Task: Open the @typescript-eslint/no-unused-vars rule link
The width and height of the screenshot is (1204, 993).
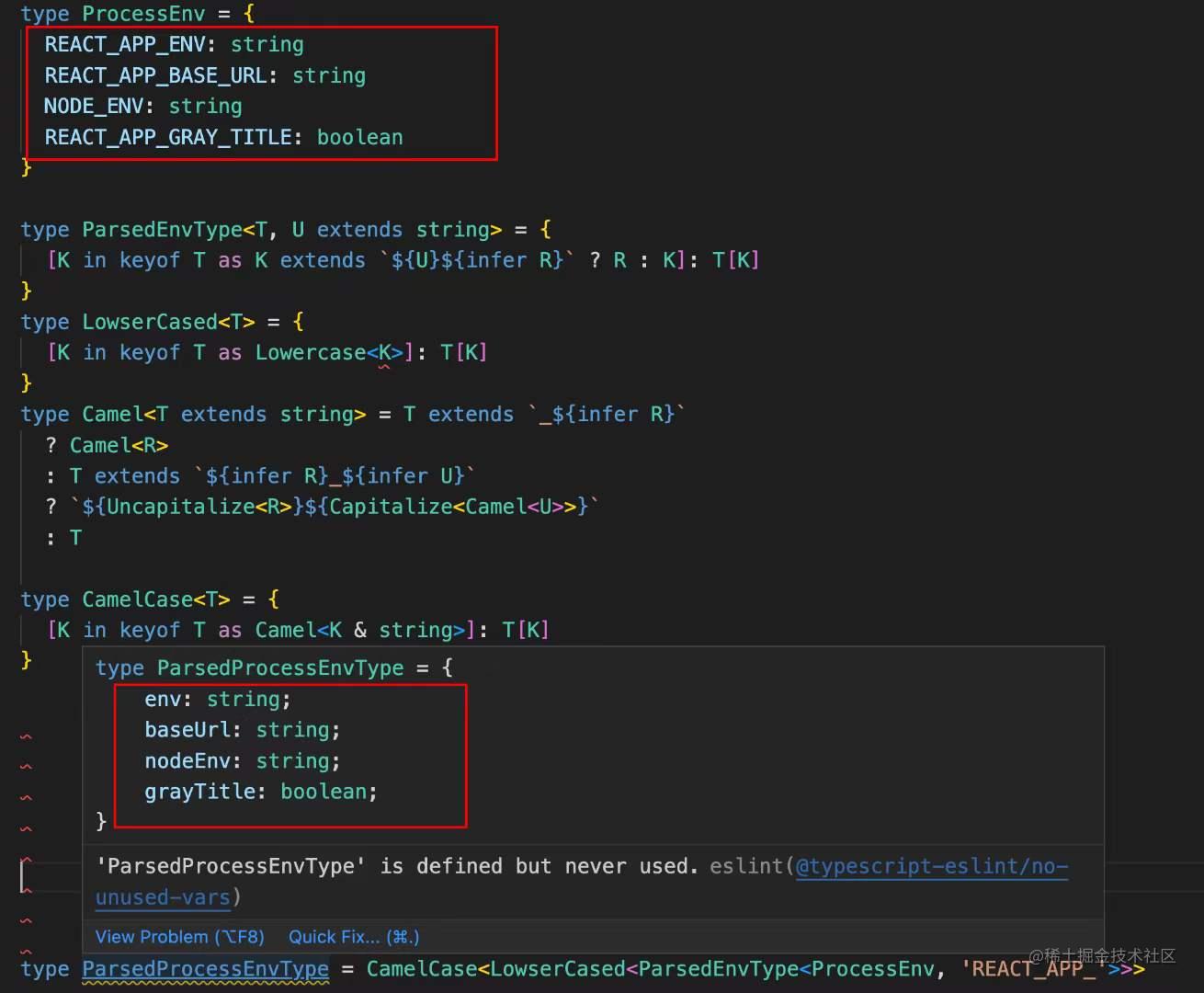Action: [931, 865]
